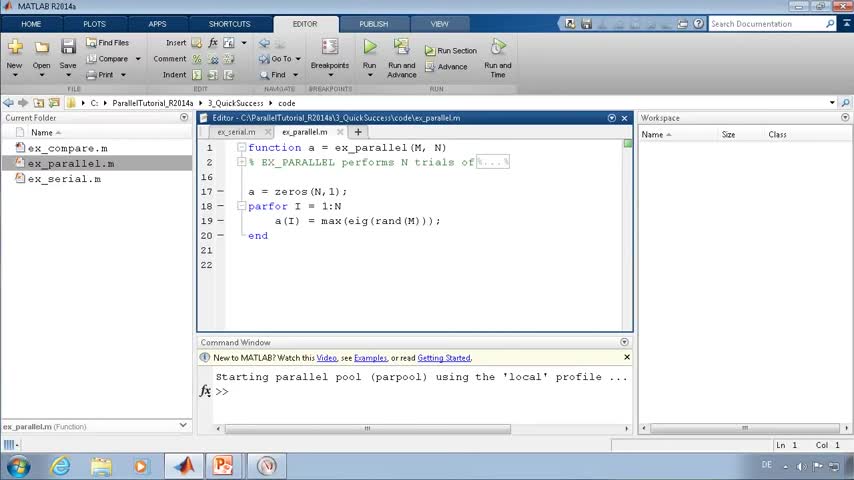Click the smart Indent icon
The height and width of the screenshot is (480, 854).
coord(197,75)
